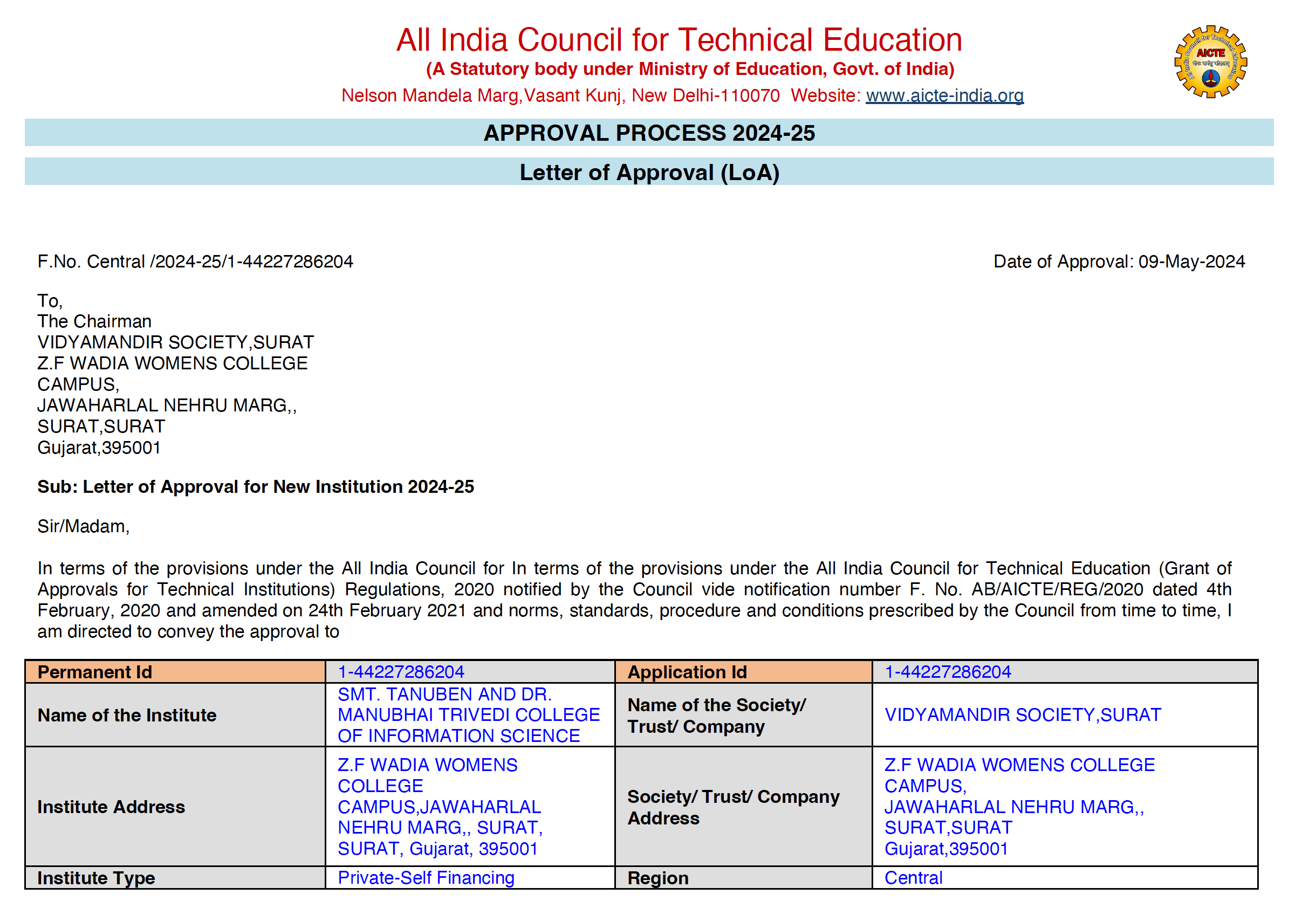Click the Sir/Madam salutation

(x=83, y=526)
